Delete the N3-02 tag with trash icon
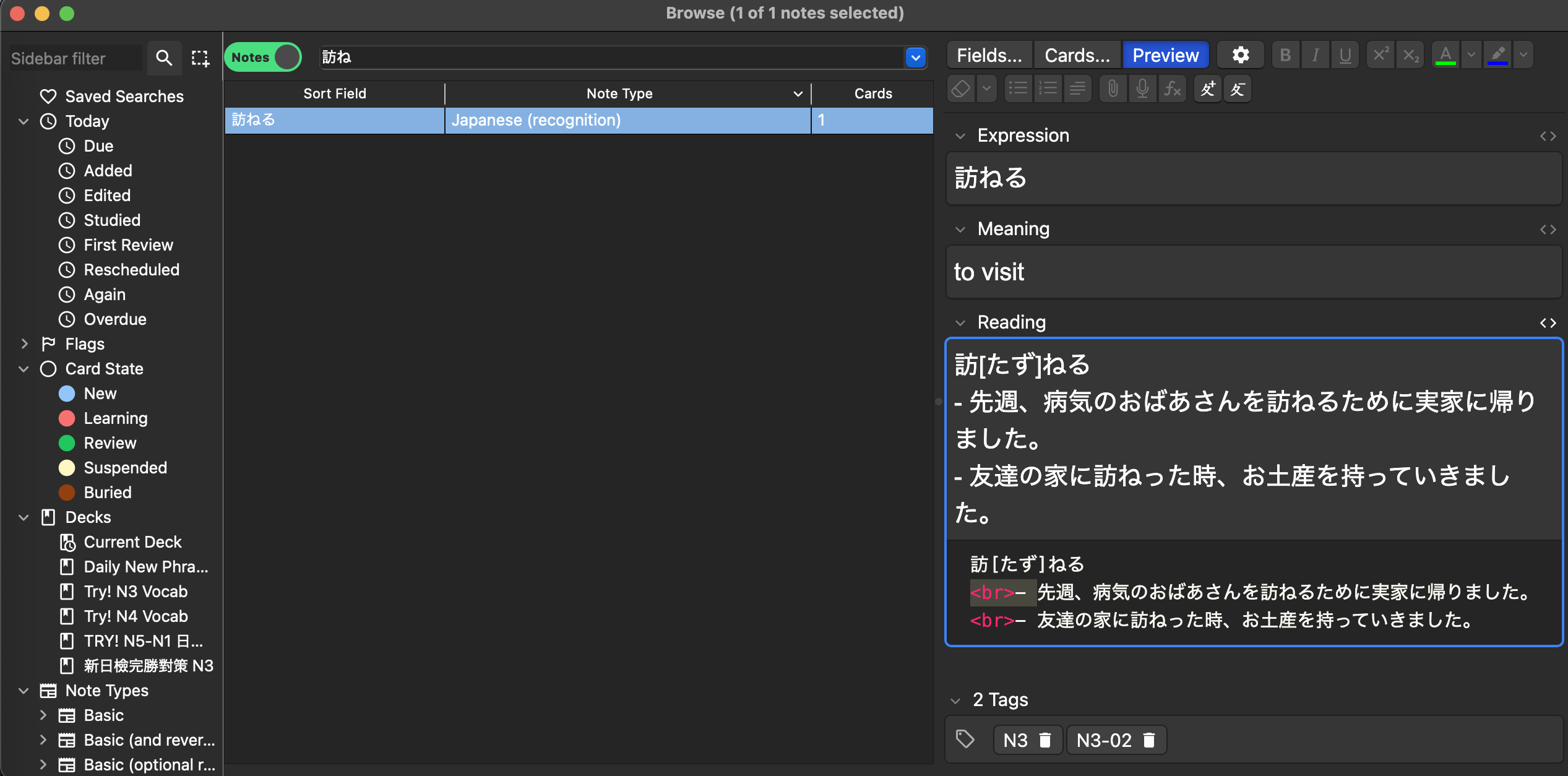Viewport: 1568px width, 776px height. click(1149, 740)
